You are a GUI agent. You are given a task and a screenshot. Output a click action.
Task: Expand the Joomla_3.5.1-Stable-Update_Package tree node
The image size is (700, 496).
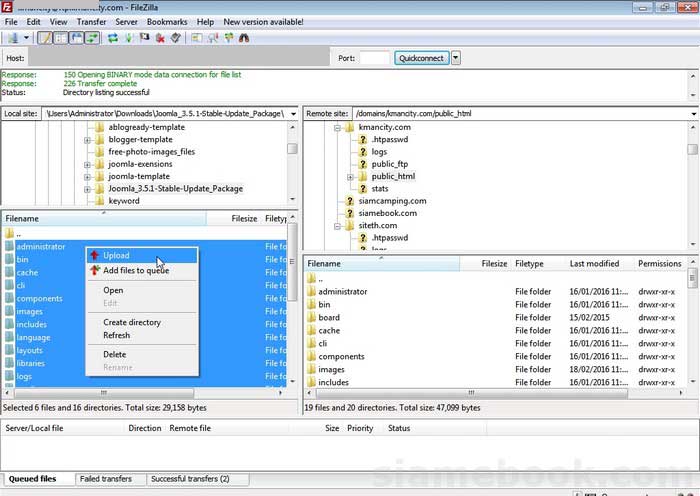88,189
